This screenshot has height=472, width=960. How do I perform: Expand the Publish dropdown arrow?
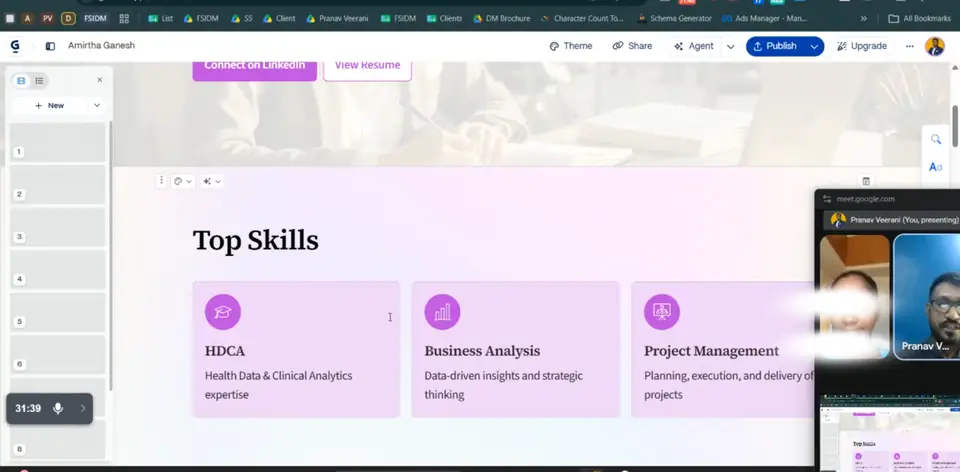point(814,47)
